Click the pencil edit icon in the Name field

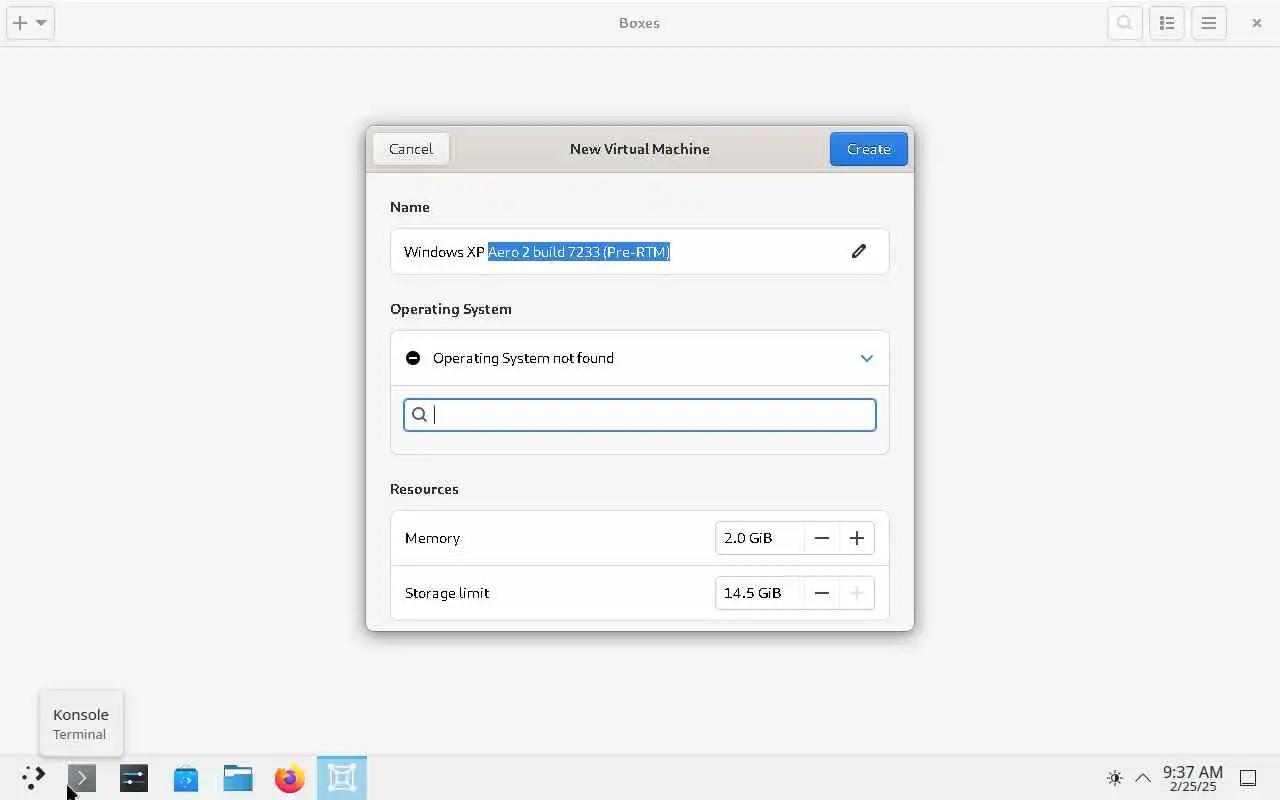(858, 251)
